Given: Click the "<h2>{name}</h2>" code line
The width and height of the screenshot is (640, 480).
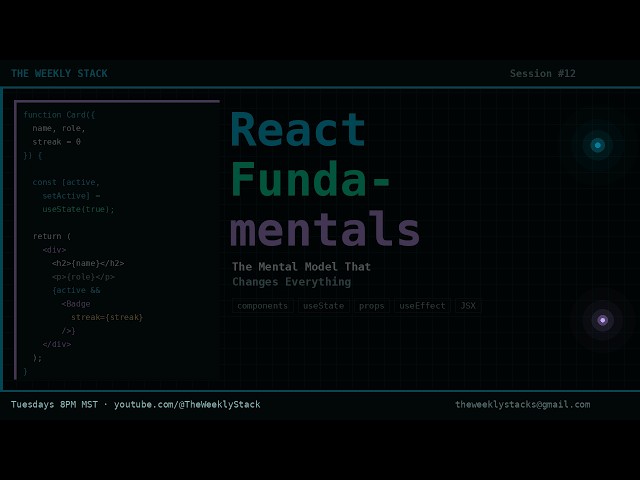Looking at the screenshot, I should (x=88, y=263).
